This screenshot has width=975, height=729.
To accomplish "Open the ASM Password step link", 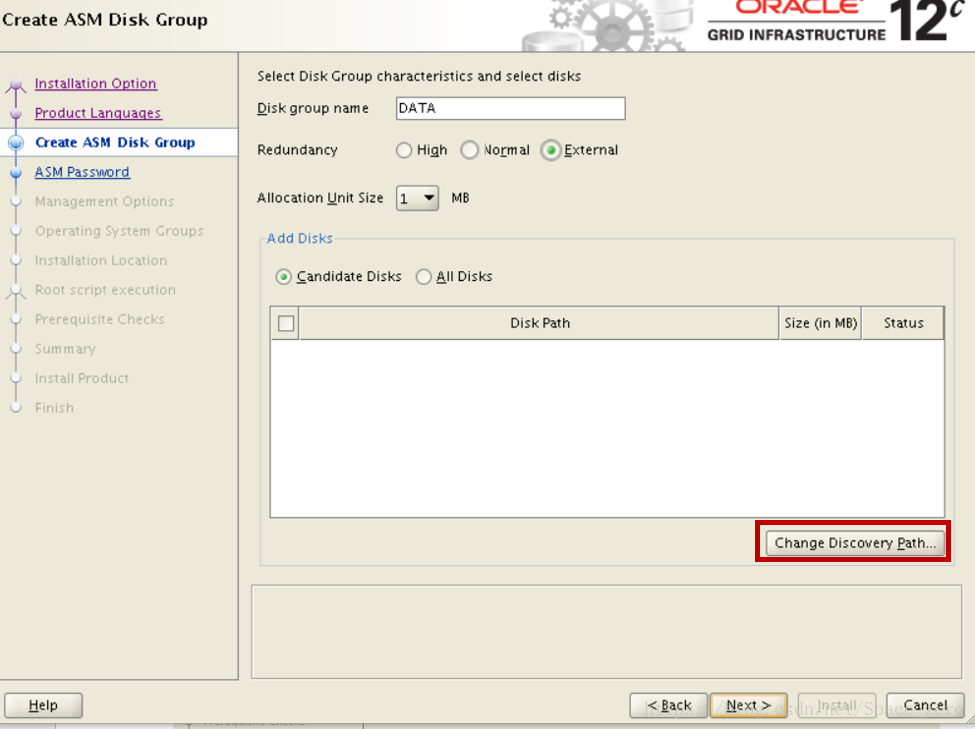I will click(x=82, y=172).
